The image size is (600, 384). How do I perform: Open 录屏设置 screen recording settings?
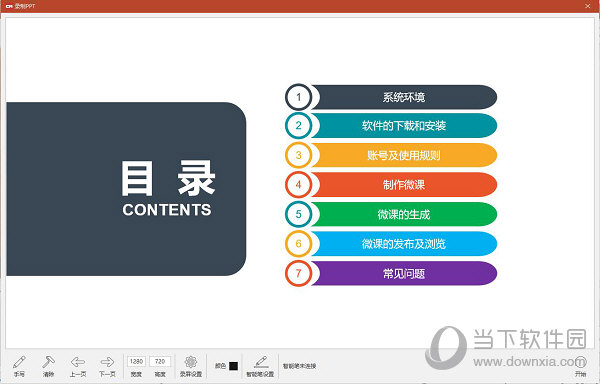191,366
